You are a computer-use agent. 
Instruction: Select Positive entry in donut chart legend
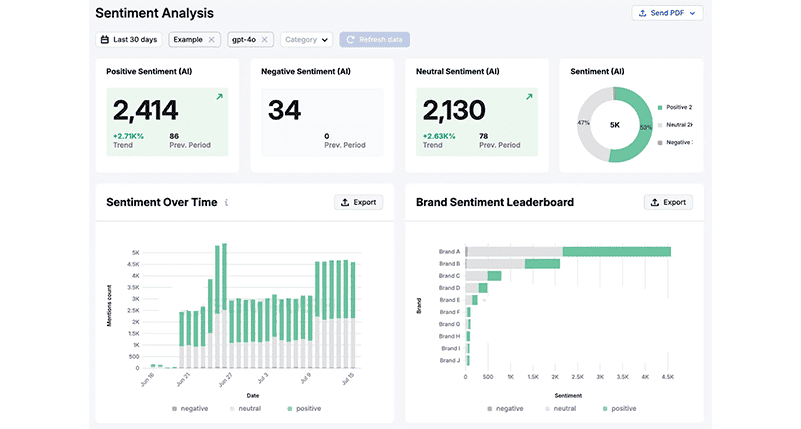676,106
